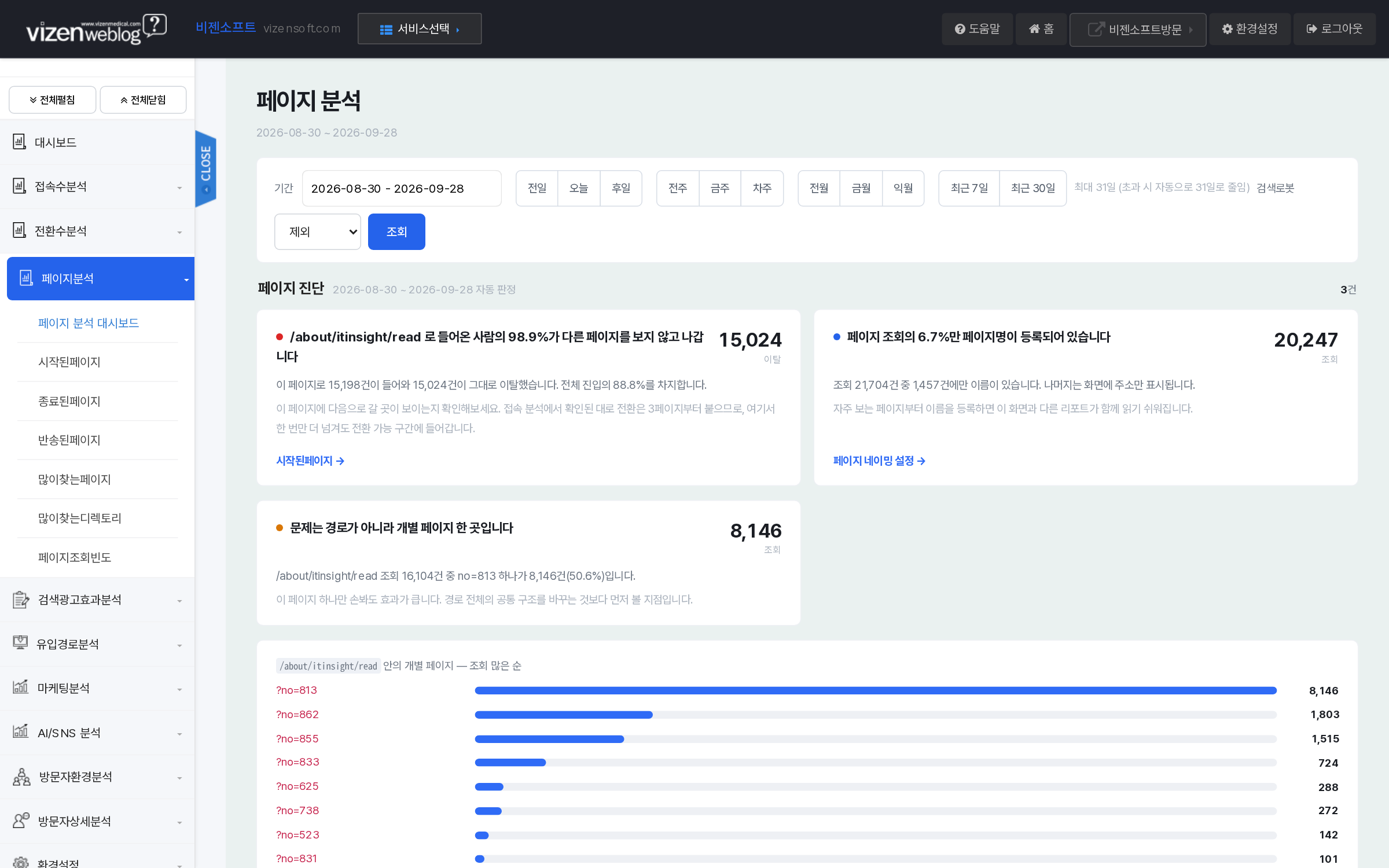Click the 마케팅분석 graph icon

[x=21, y=687]
